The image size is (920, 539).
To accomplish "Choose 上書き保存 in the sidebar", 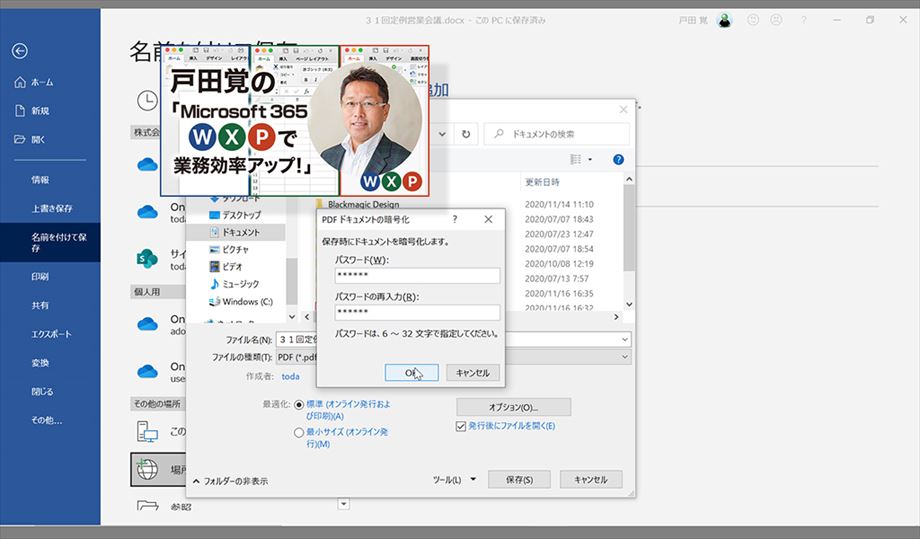I will (x=52, y=208).
